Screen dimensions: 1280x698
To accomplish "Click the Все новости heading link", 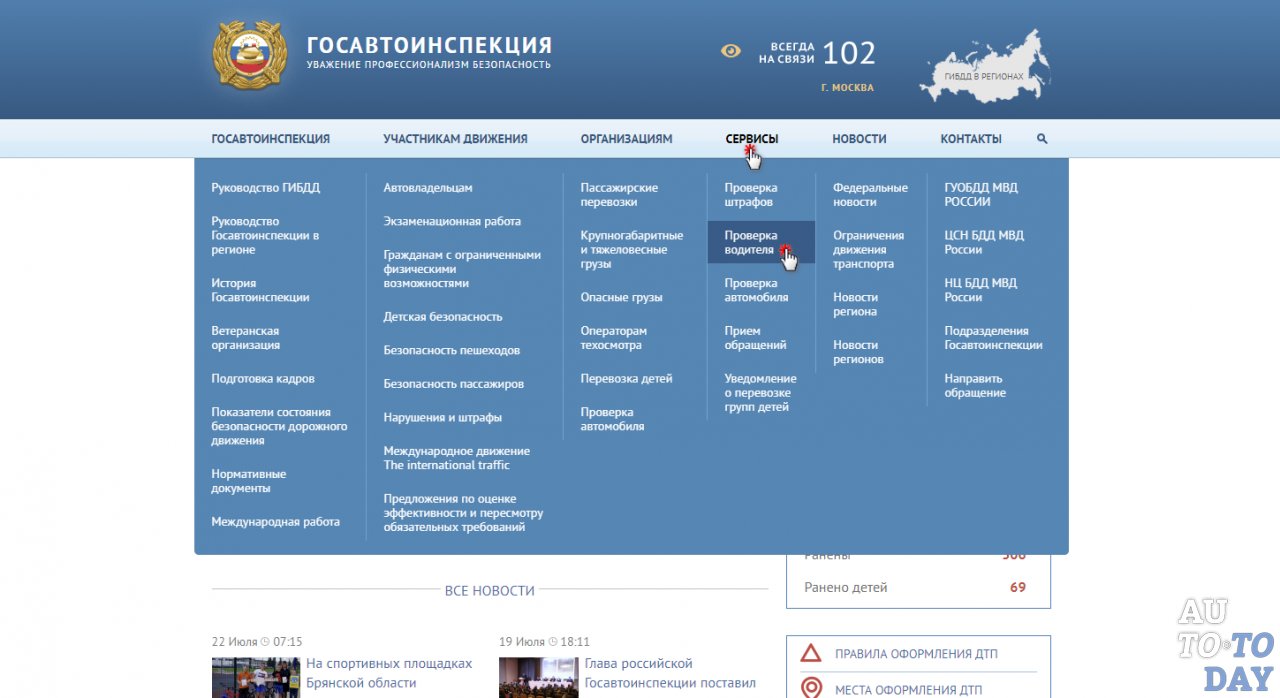I will [x=490, y=591].
